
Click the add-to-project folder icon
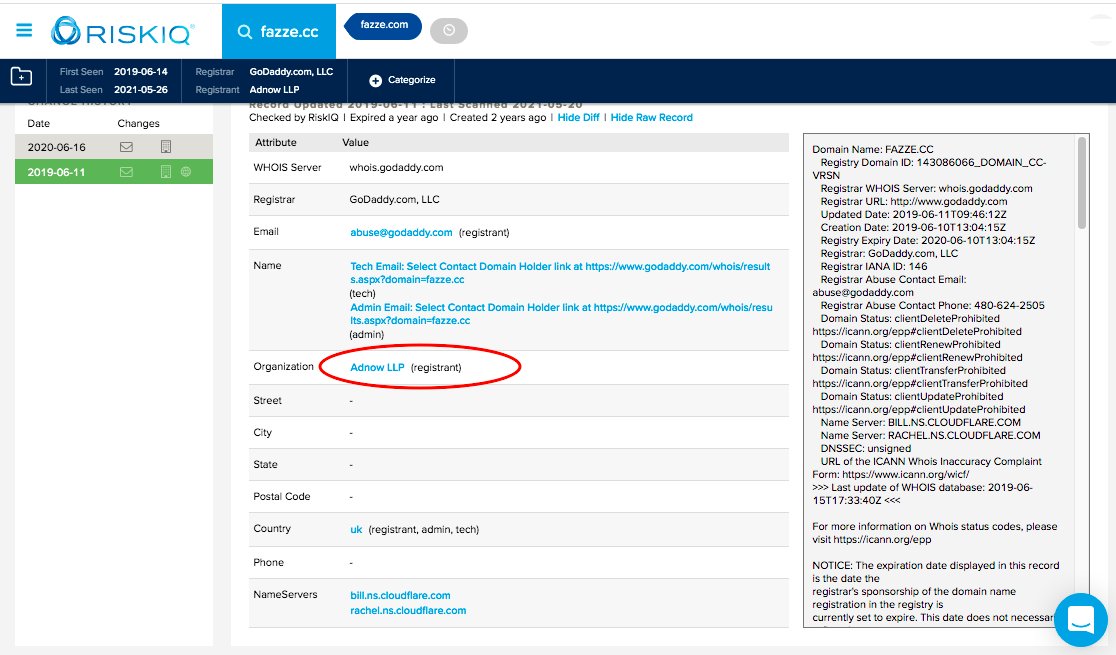pyautogui.click(x=21, y=76)
